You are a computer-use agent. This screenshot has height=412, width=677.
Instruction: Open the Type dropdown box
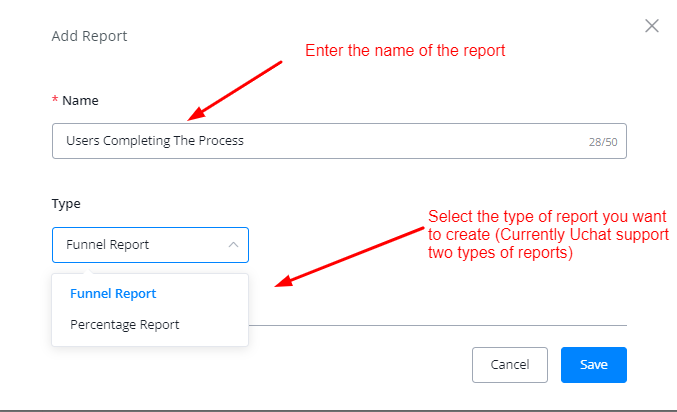click(150, 244)
